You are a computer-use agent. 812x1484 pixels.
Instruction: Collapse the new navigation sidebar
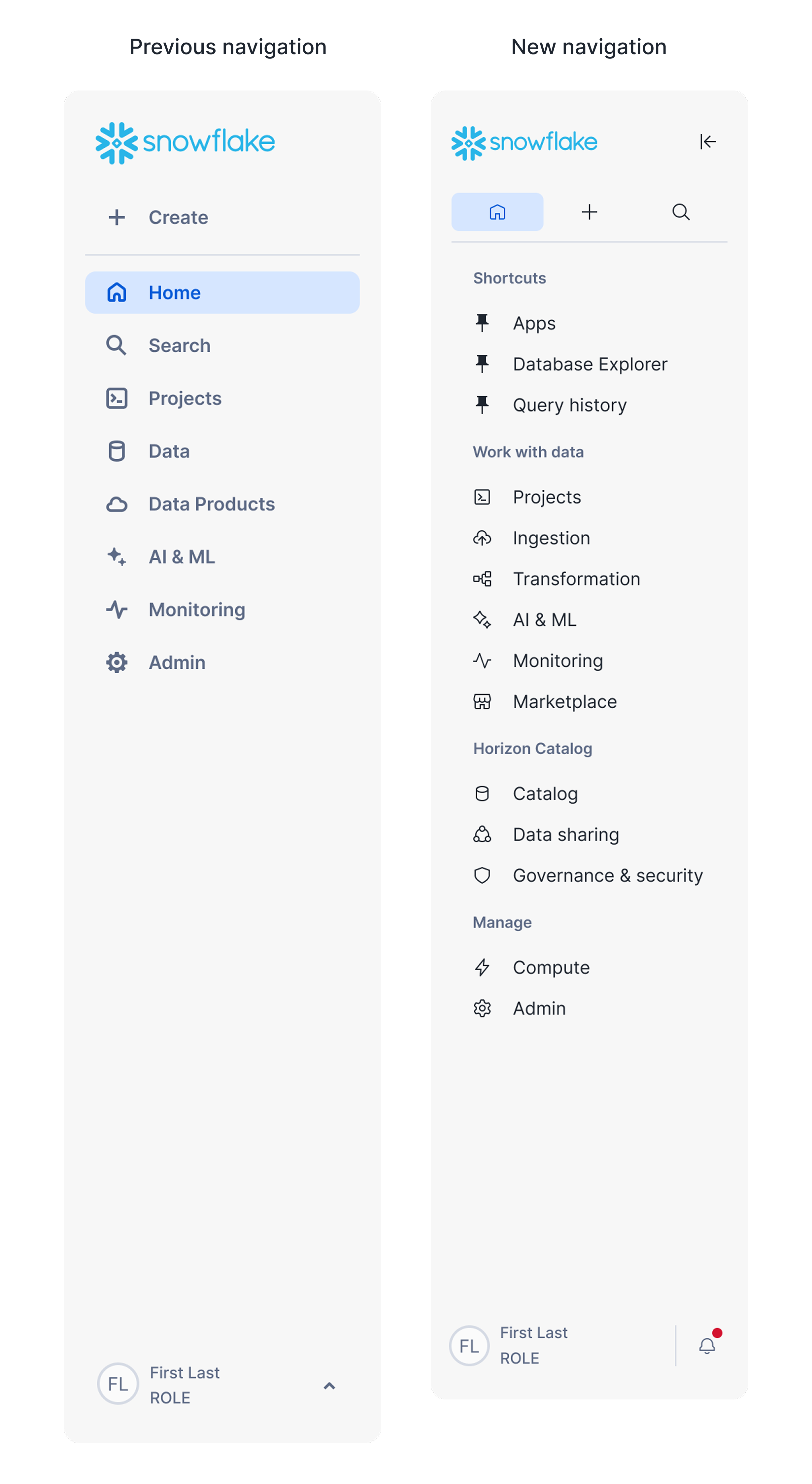[x=708, y=142]
